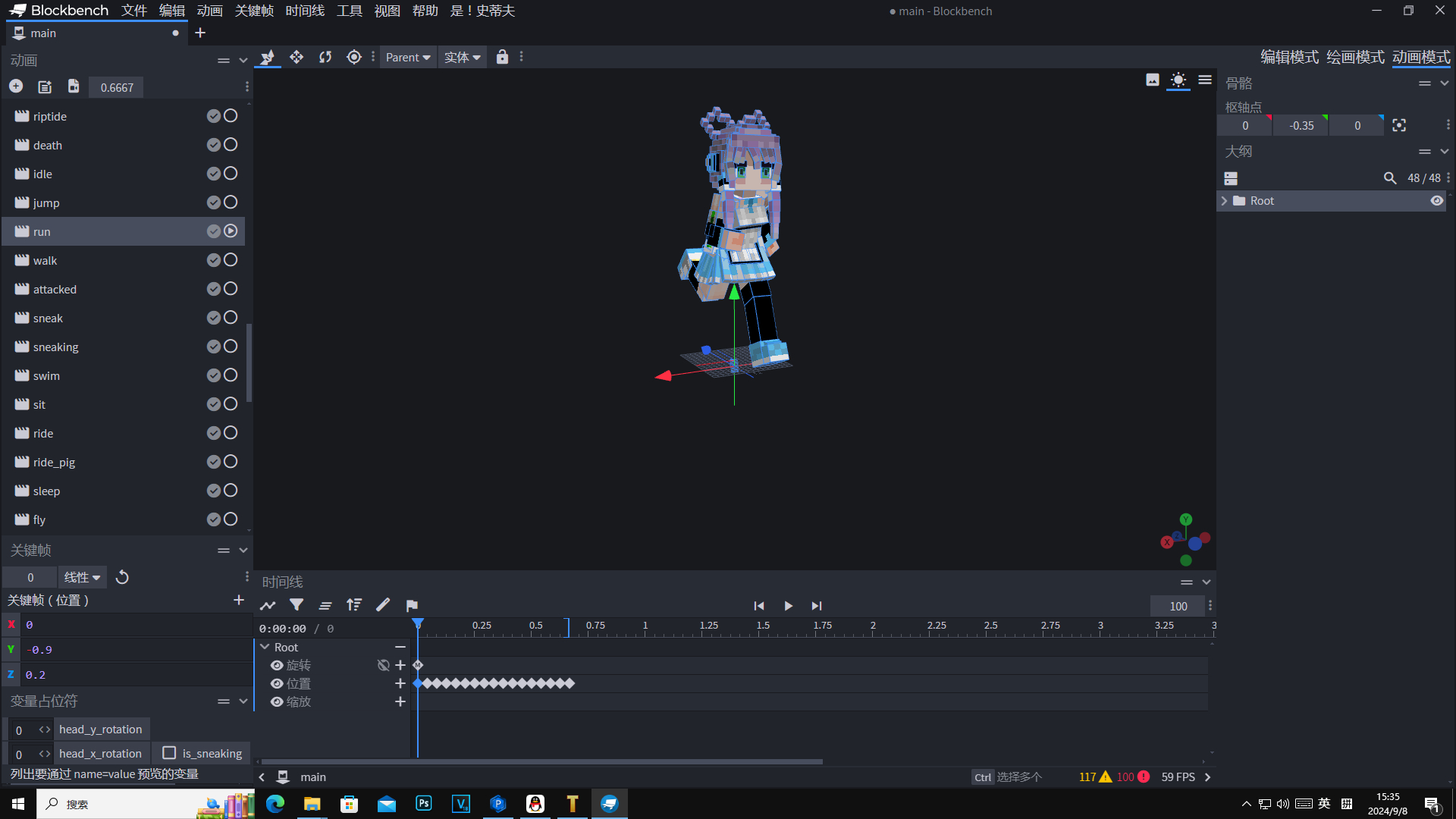The width and height of the screenshot is (1456, 819).
Task: Play the animation in timeline
Action: pyautogui.click(x=788, y=605)
